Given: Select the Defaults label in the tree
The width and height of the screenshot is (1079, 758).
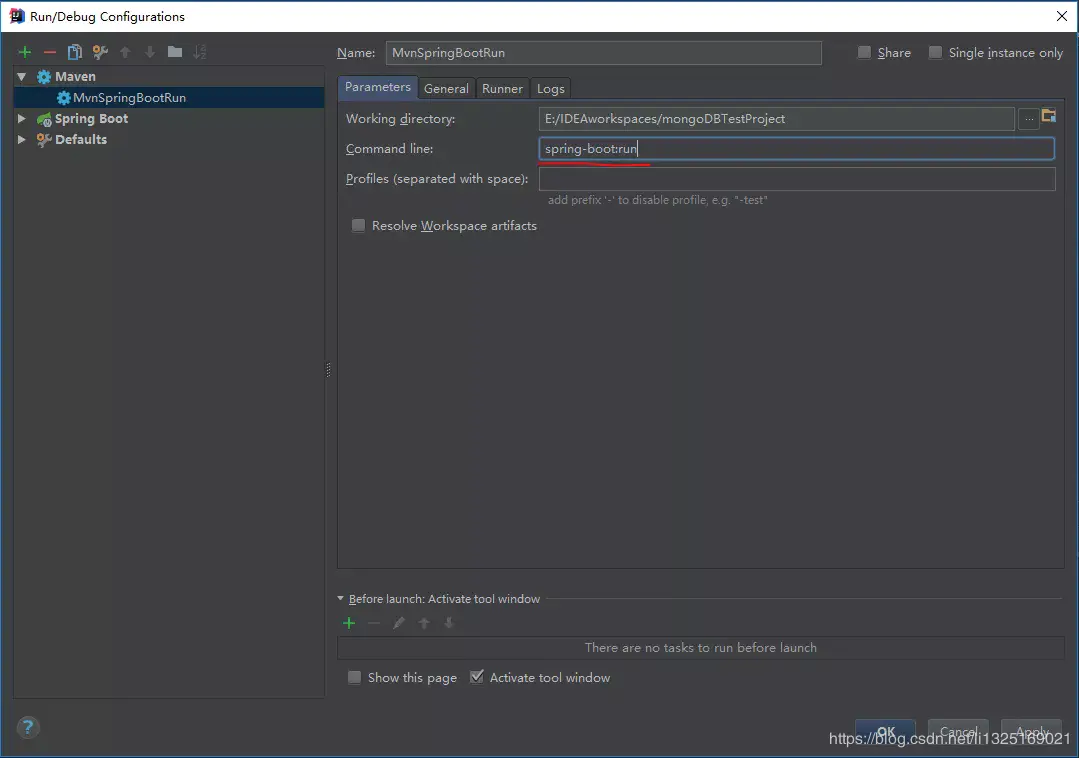Looking at the screenshot, I should [81, 140].
